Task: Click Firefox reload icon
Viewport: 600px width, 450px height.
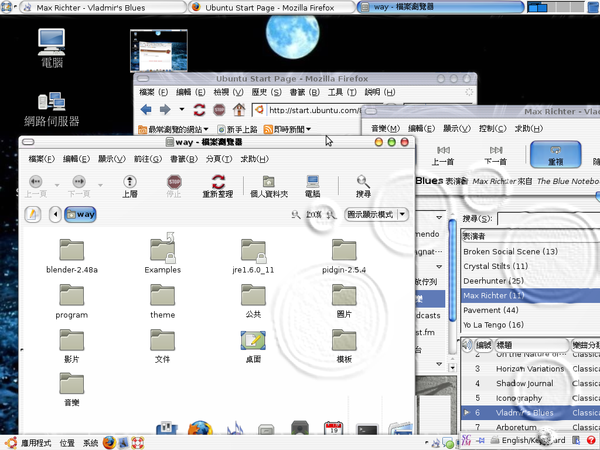Action: [x=199, y=110]
